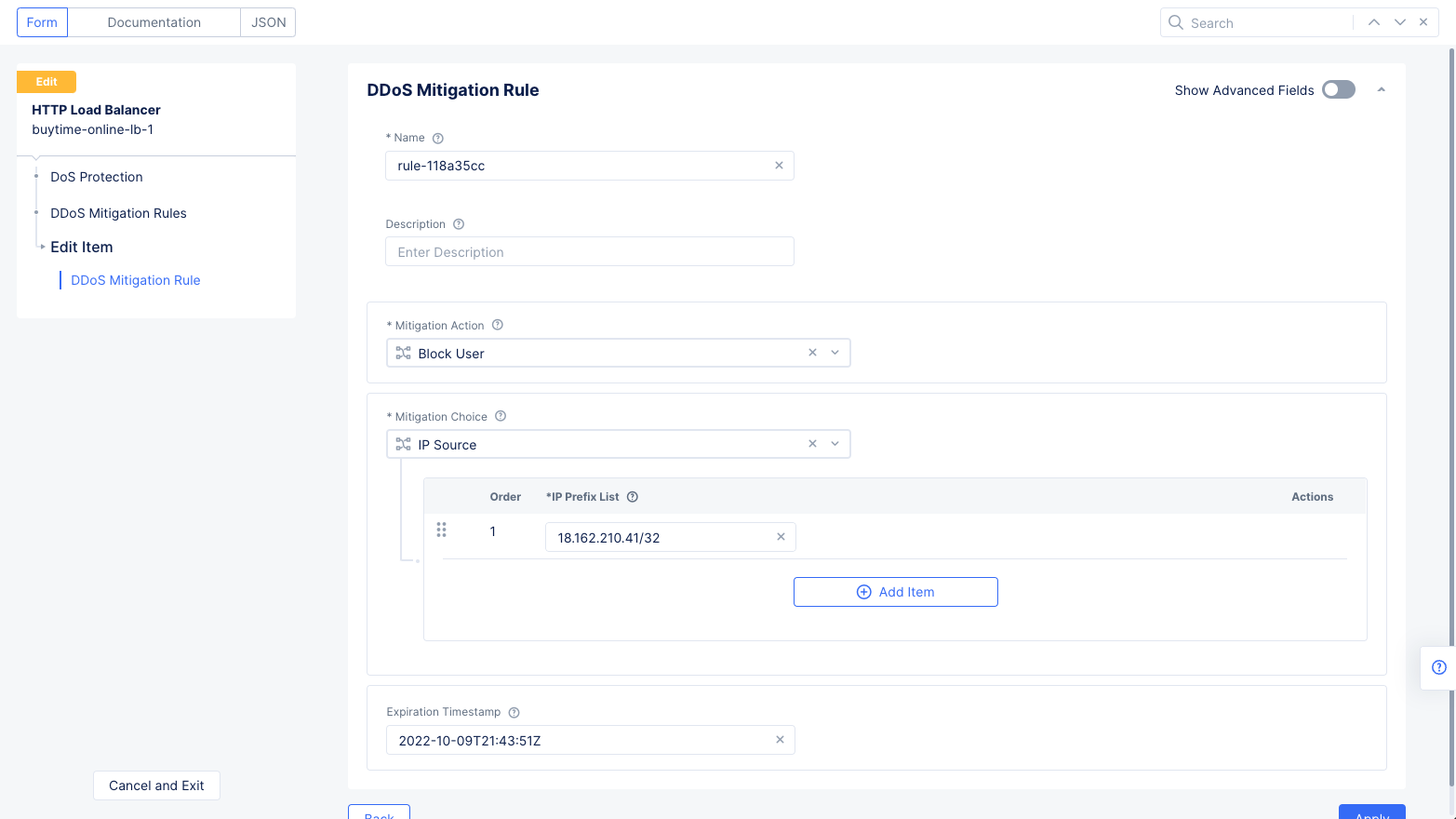The image size is (1456, 819).
Task: Click Cancel and Exit
Action: (x=156, y=785)
